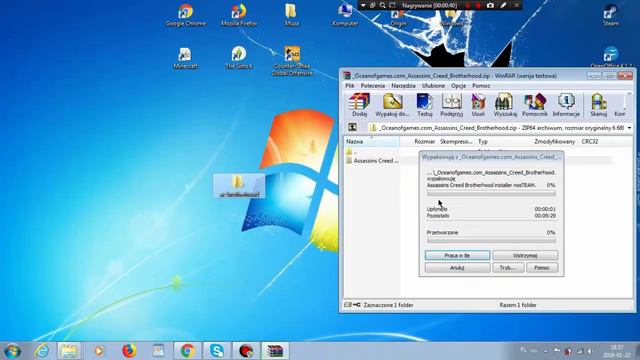Click the Komputer desktop icon
640x360 pixels.
tap(345, 16)
